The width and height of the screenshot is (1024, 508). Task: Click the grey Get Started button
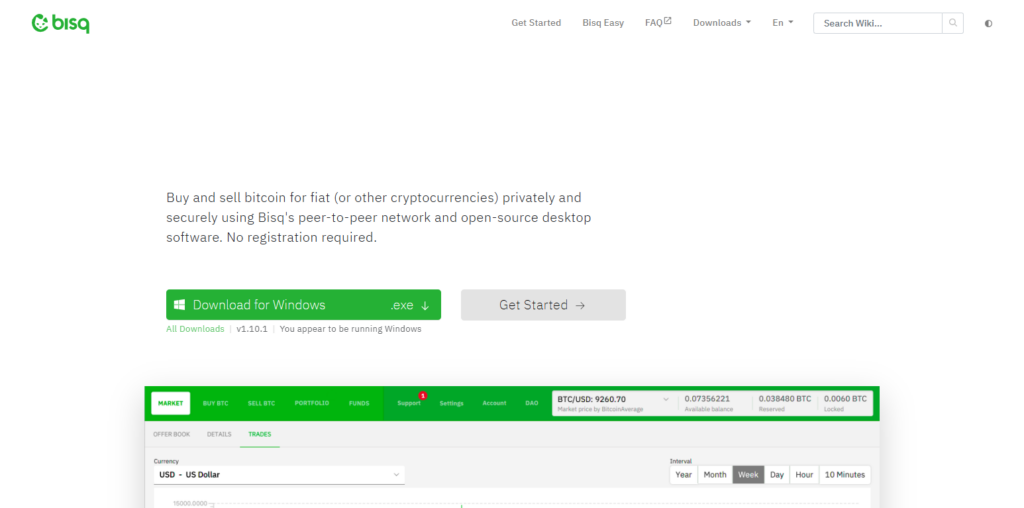[543, 305]
